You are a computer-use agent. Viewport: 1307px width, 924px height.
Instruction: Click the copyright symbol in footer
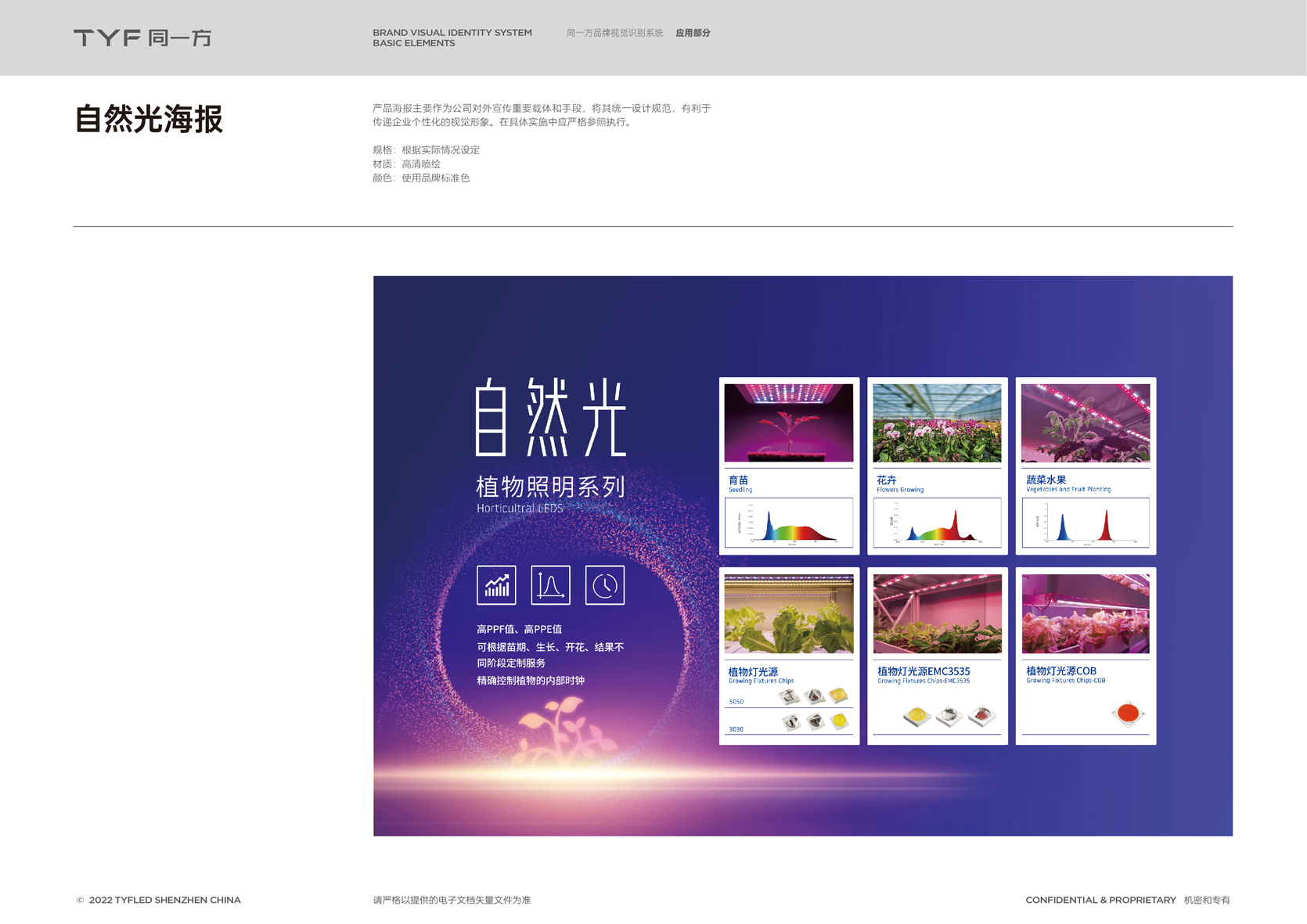(x=80, y=901)
